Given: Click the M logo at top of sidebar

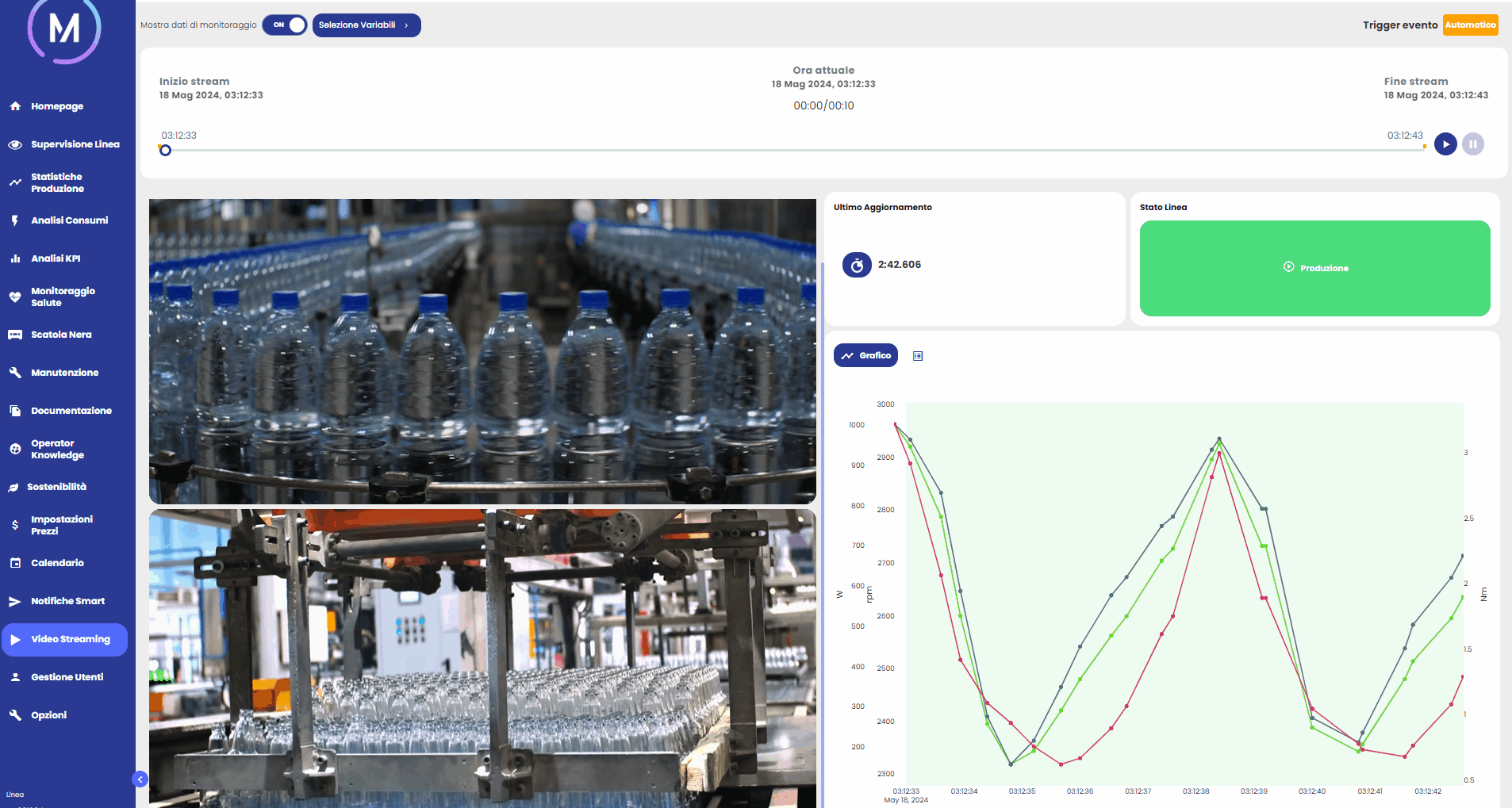Looking at the screenshot, I should click(64, 30).
